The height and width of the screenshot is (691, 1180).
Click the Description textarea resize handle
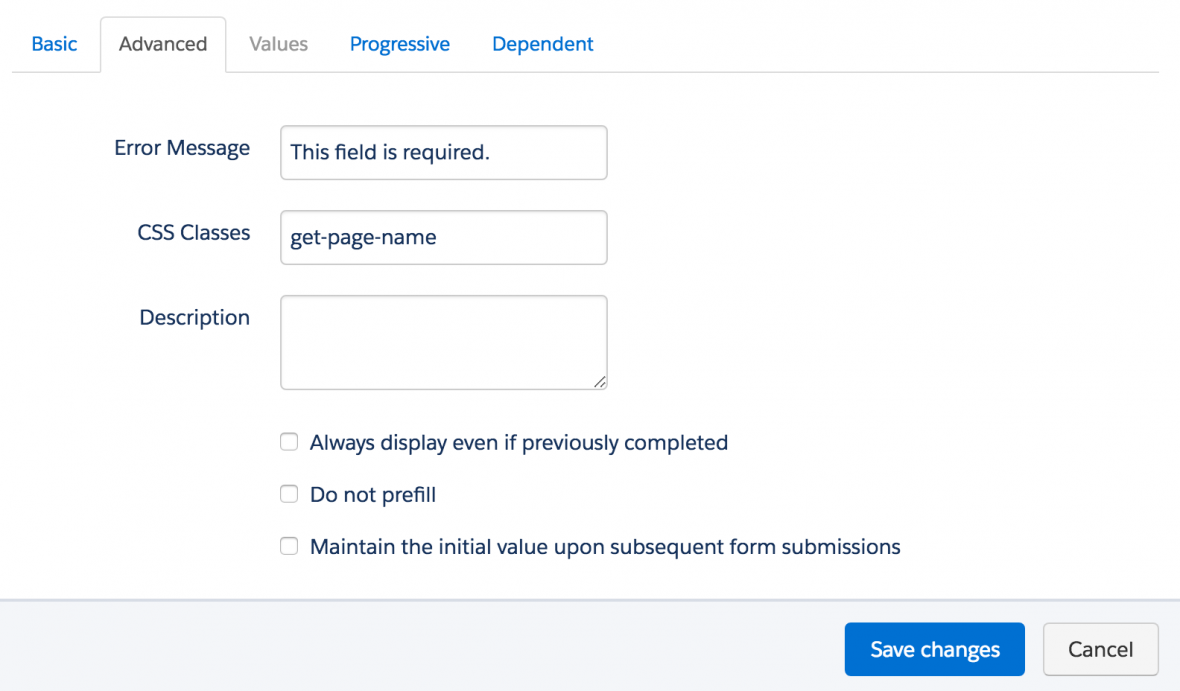click(600, 382)
